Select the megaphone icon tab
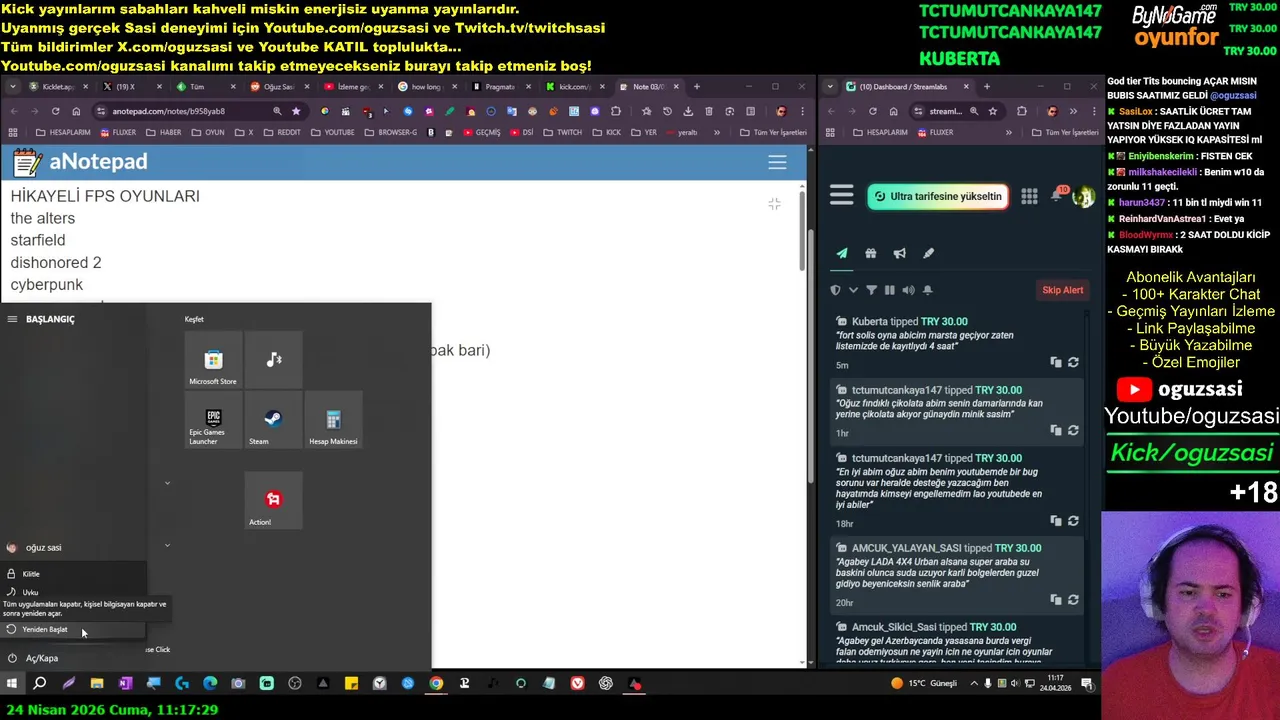The width and height of the screenshot is (1280, 720). click(x=900, y=253)
